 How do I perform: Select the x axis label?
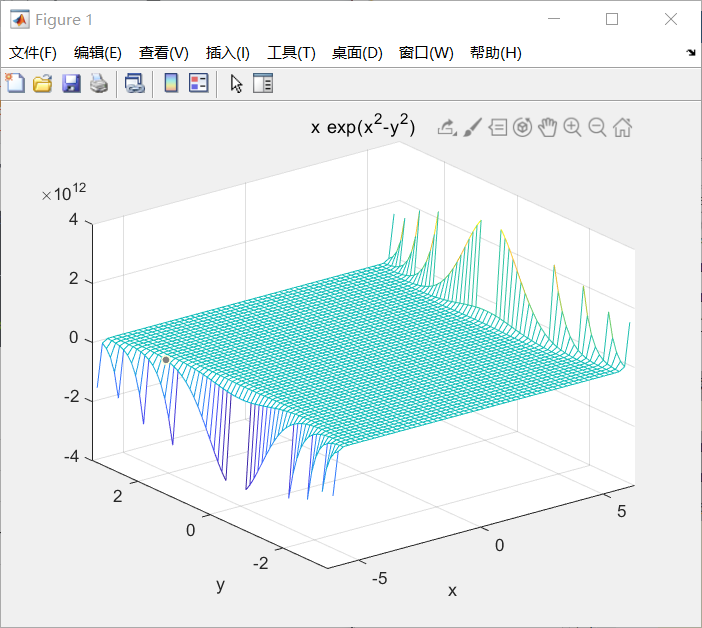point(452,591)
